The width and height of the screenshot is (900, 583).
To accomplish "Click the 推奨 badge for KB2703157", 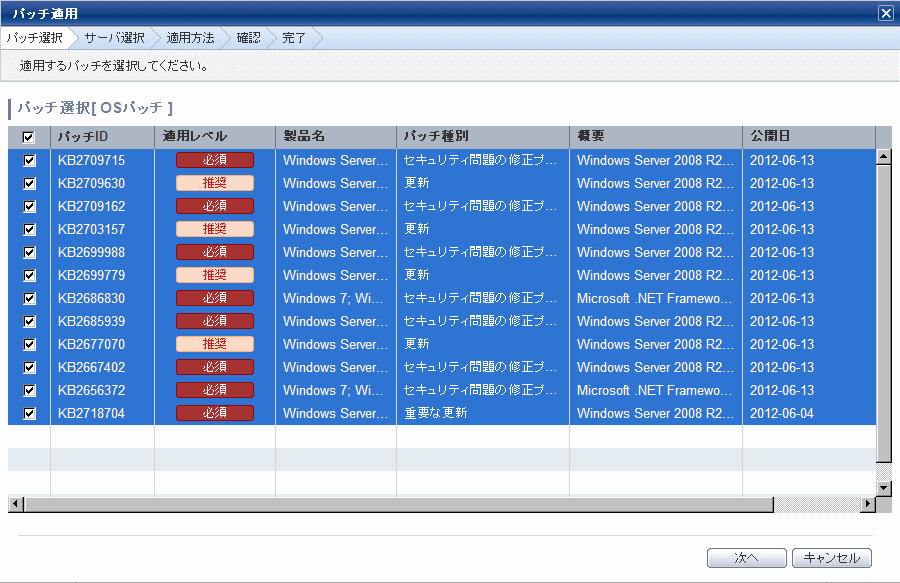I will click(215, 229).
